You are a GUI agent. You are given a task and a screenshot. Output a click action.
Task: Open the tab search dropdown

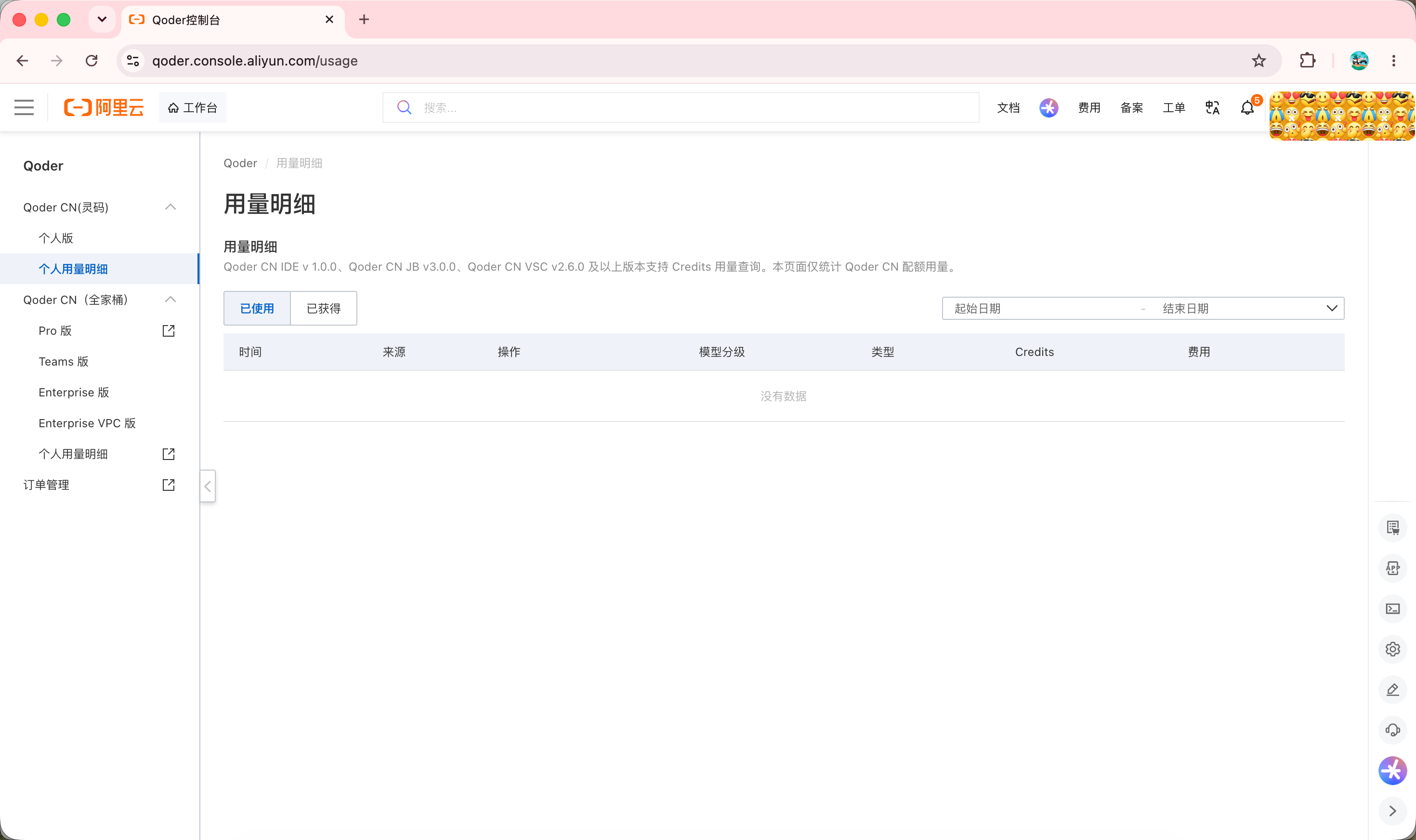[x=102, y=20]
